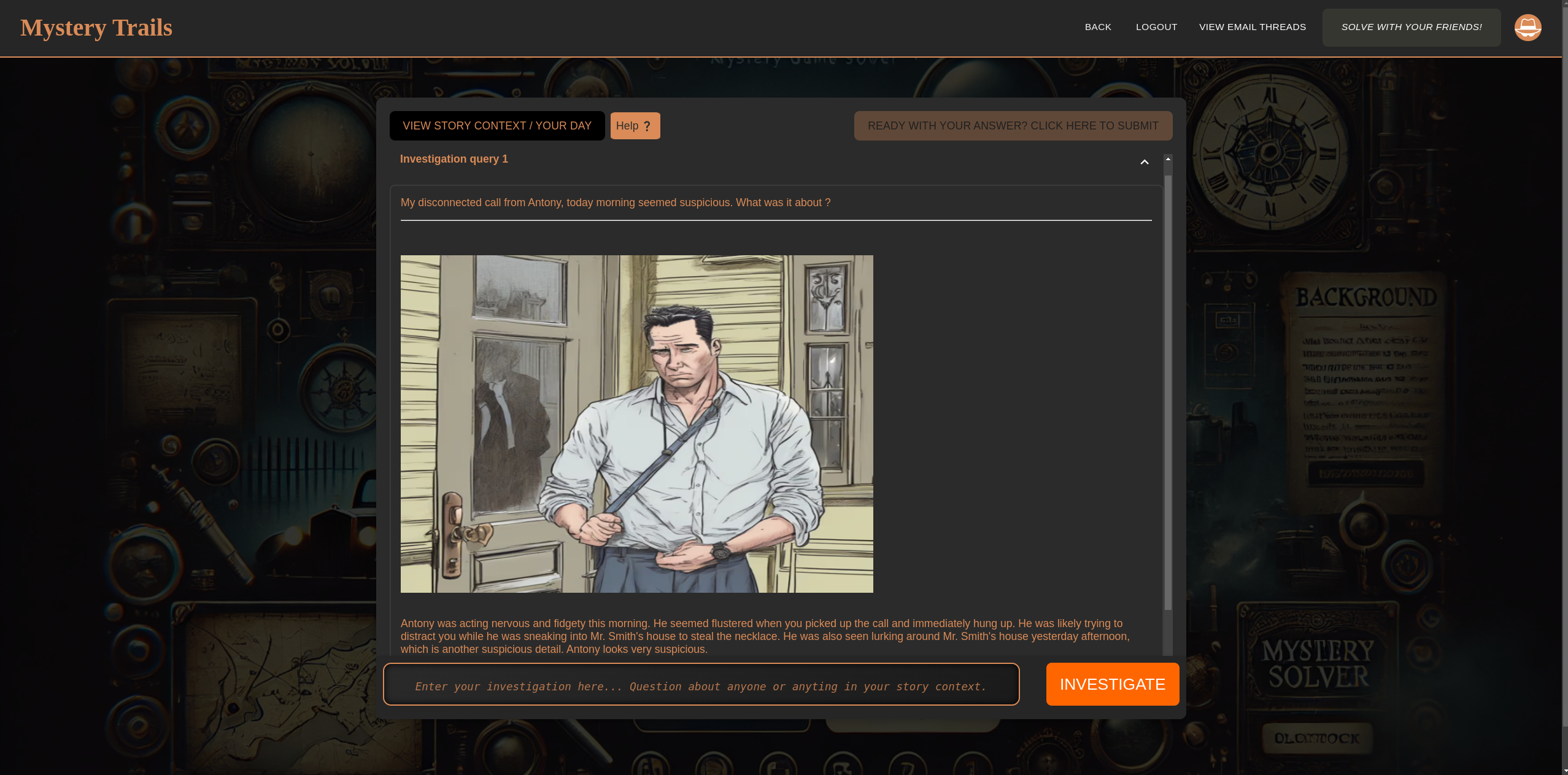Click the Mystery Trails logo
The width and height of the screenshot is (1568, 775).
tap(96, 28)
